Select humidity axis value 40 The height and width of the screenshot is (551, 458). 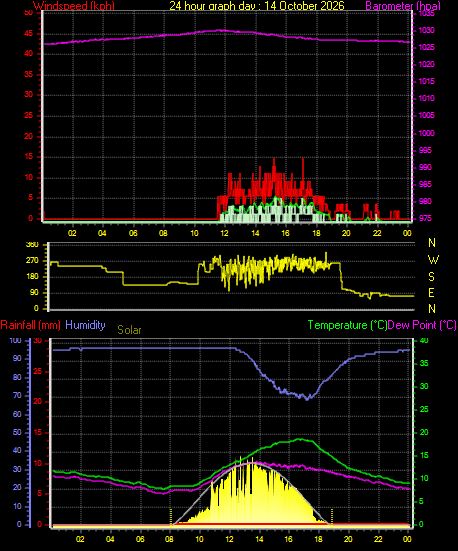[x=17, y=450]
